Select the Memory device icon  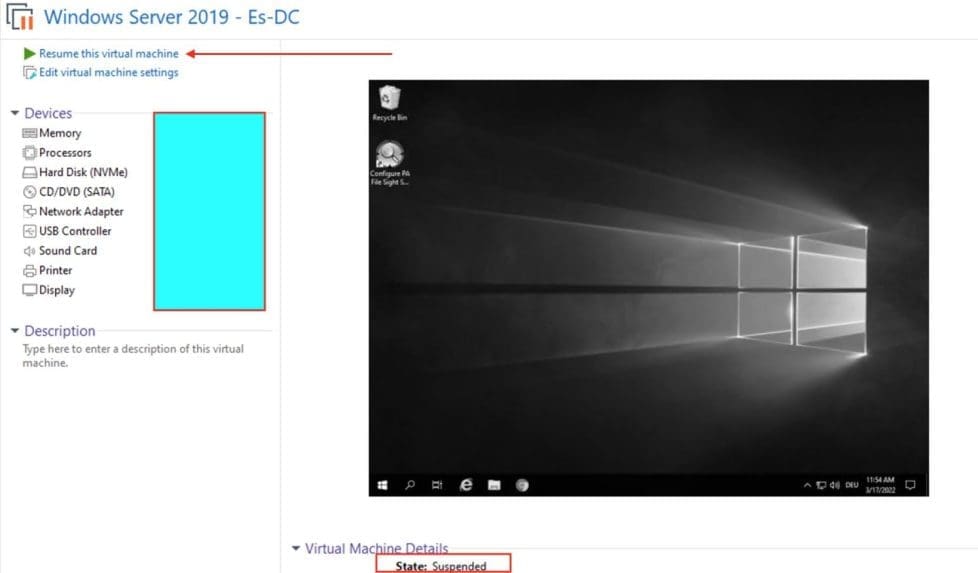(x=30, y=133)
